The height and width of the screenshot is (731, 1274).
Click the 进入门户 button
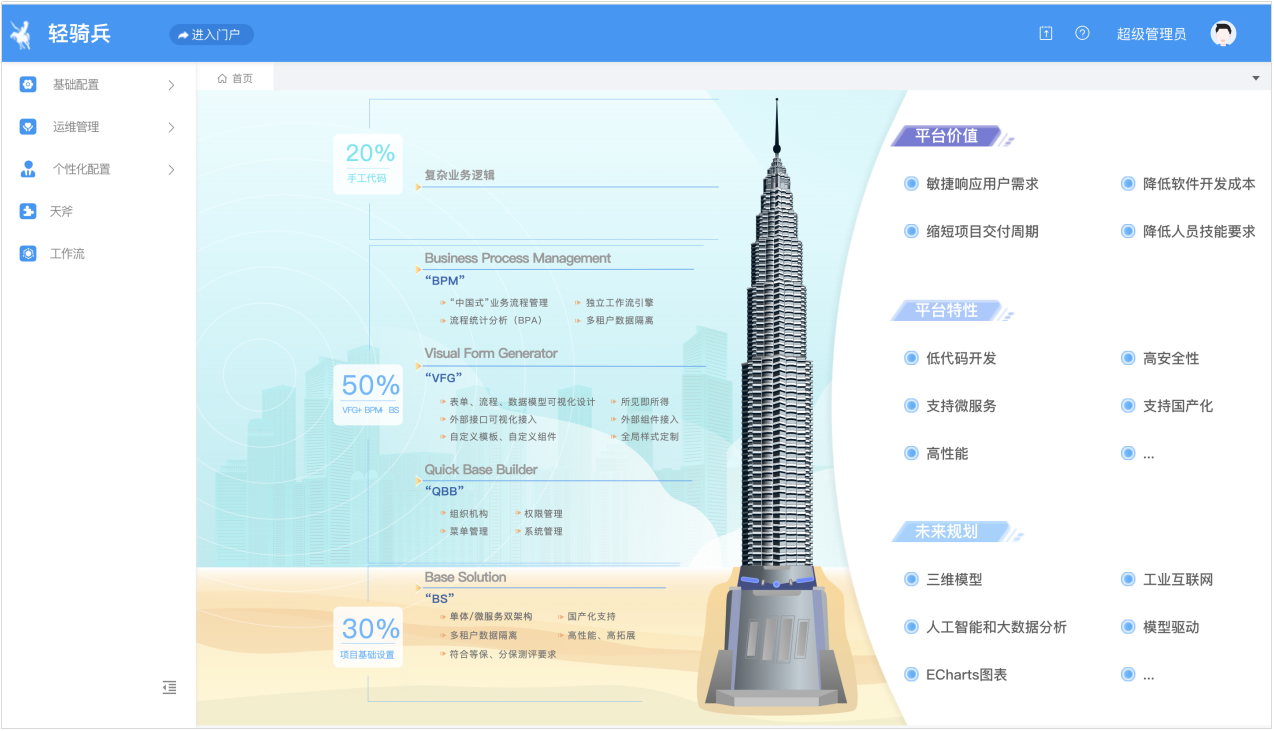[x=211, y=34]
